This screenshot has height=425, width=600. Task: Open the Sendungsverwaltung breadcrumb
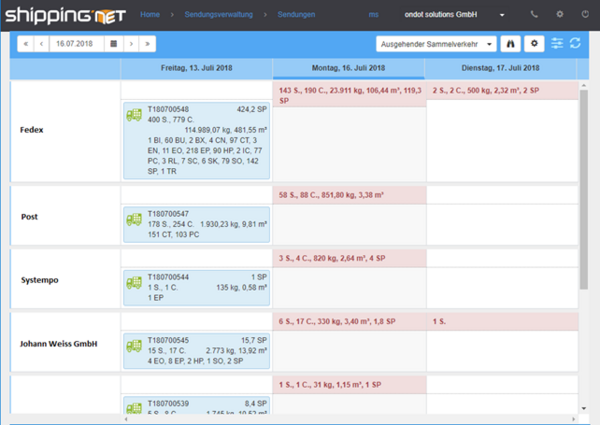click(x=224, y=15)
